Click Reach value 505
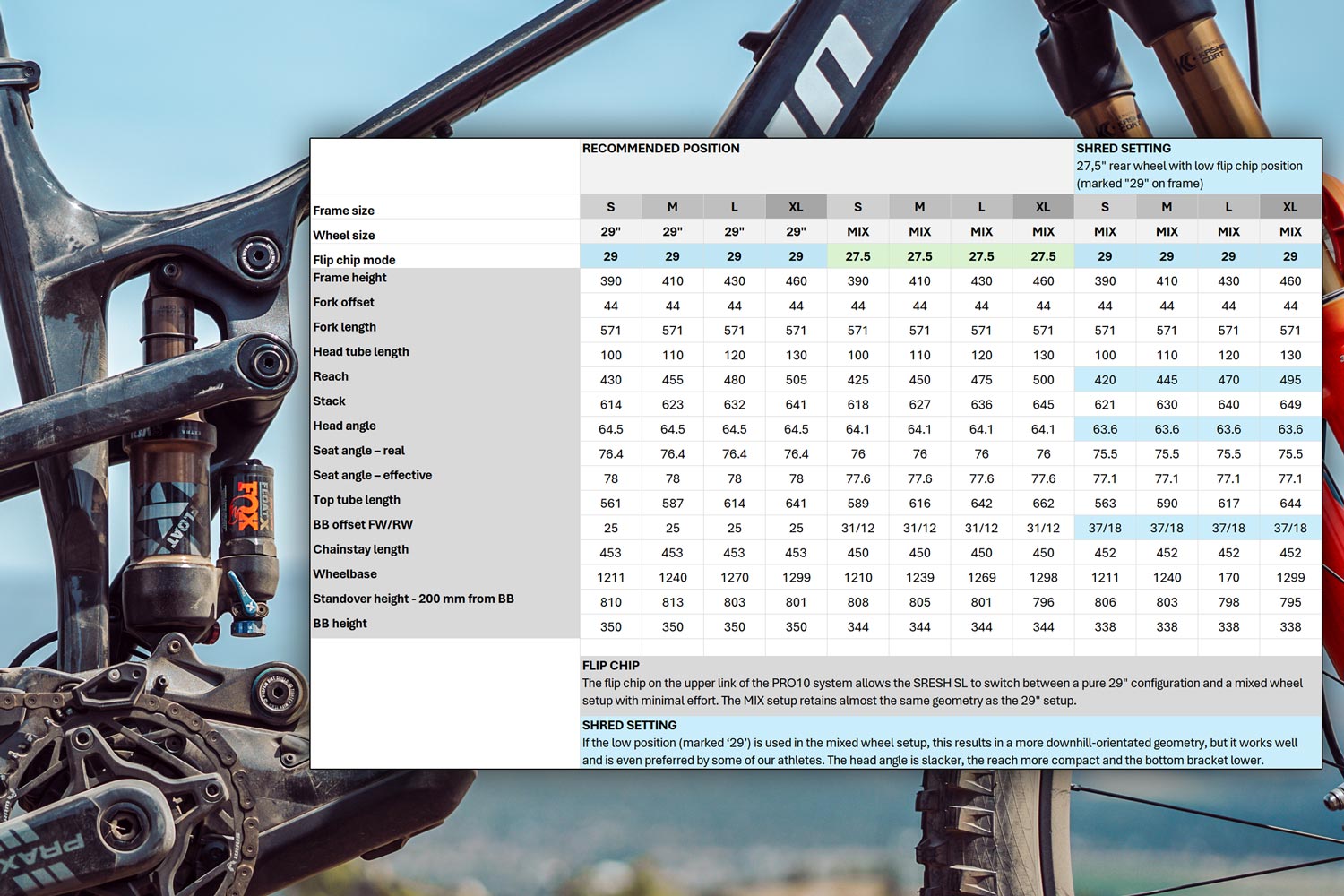 [x=797, y=380]
